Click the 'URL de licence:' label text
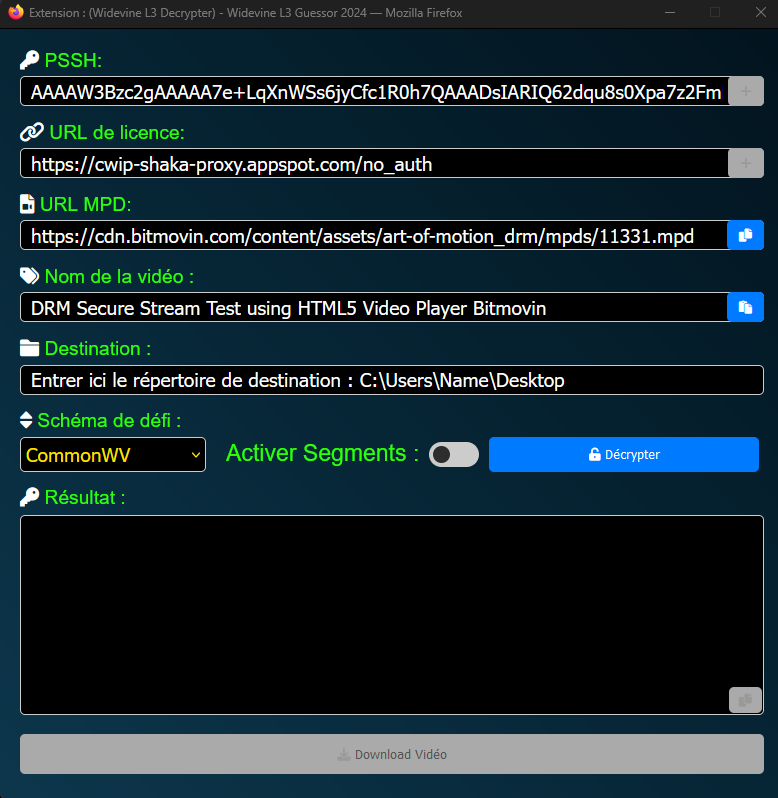Viewport: 778px width, 798px height. pos(117,132)
